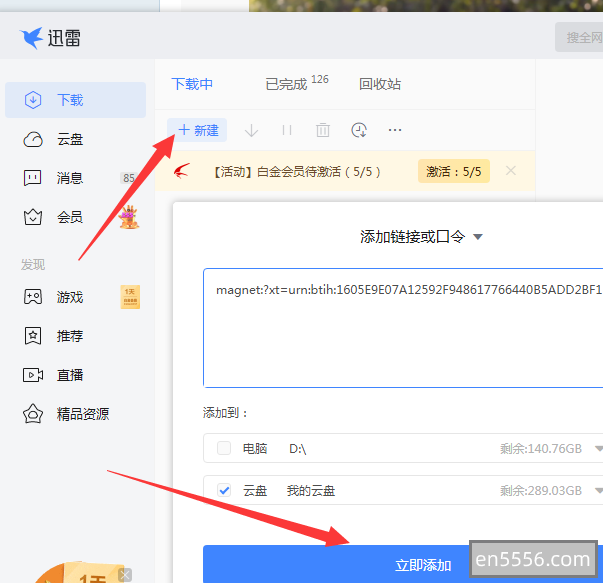Switch to the 已完成 tab
The image size is (603, 583).
click(287, 84)
